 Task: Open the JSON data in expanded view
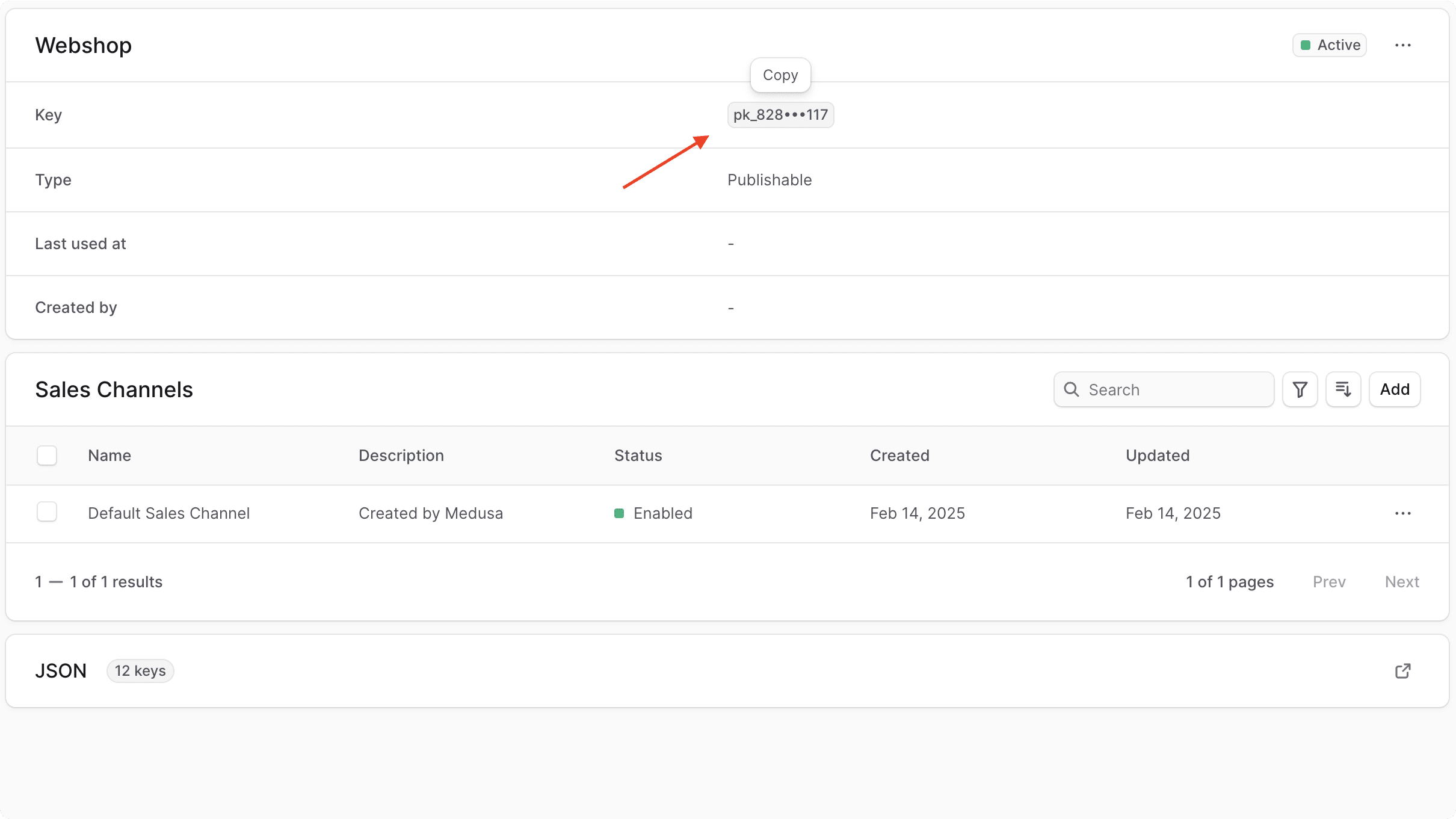tap(1402, 670)
